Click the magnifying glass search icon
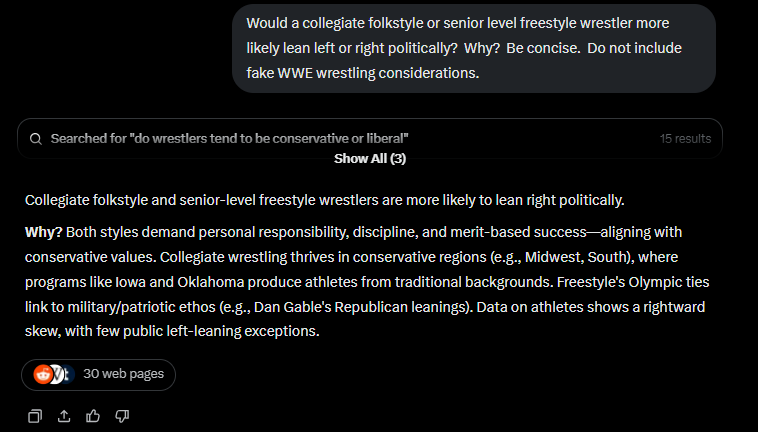The image size is (758, 432). (x=36, y=139)
